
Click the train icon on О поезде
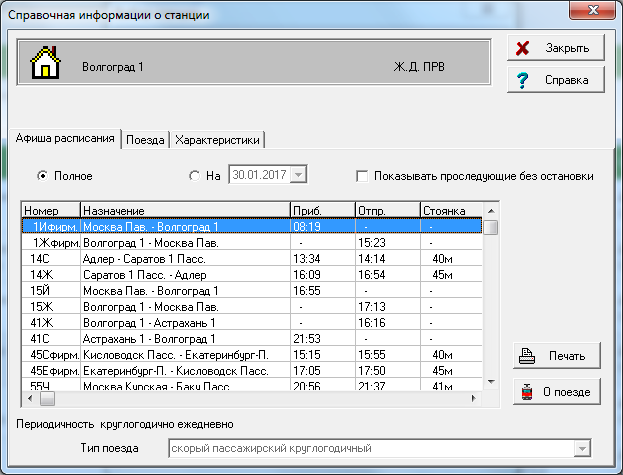point(527,392)
